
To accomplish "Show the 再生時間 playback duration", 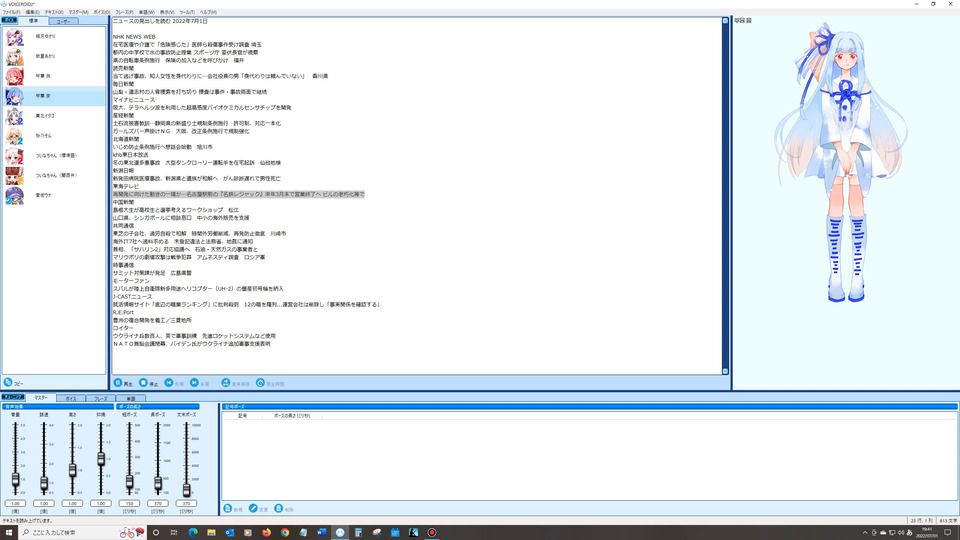I will click(270, 383).
